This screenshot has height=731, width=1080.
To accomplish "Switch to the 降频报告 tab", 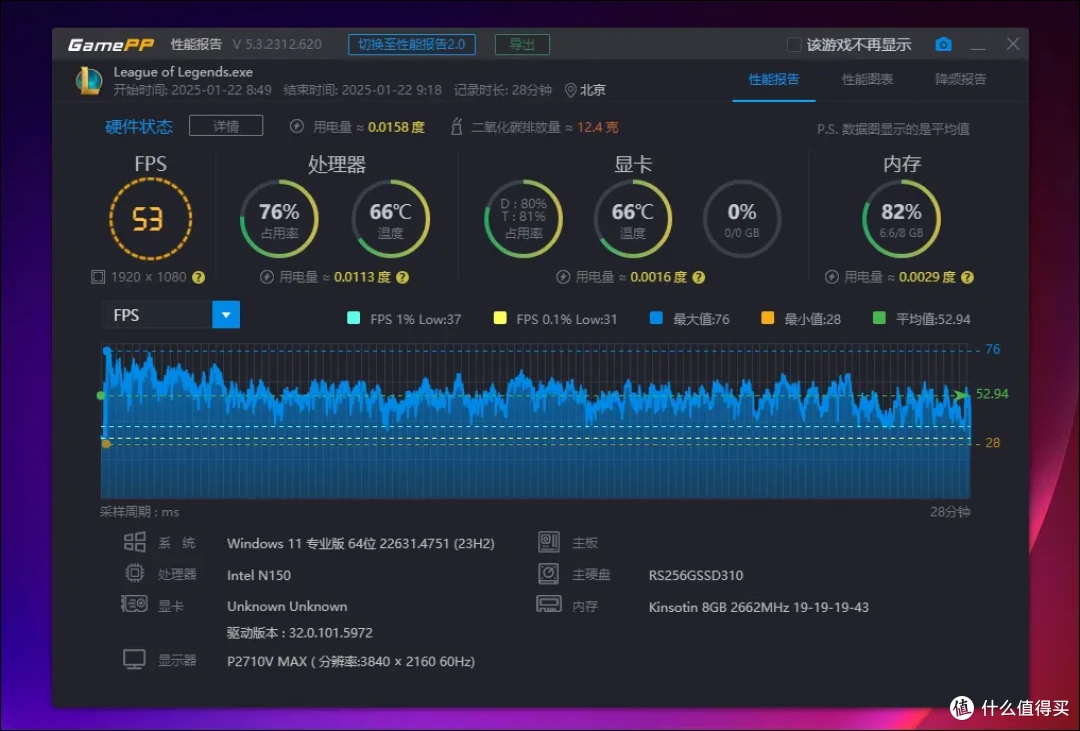I will coord(960,79).
